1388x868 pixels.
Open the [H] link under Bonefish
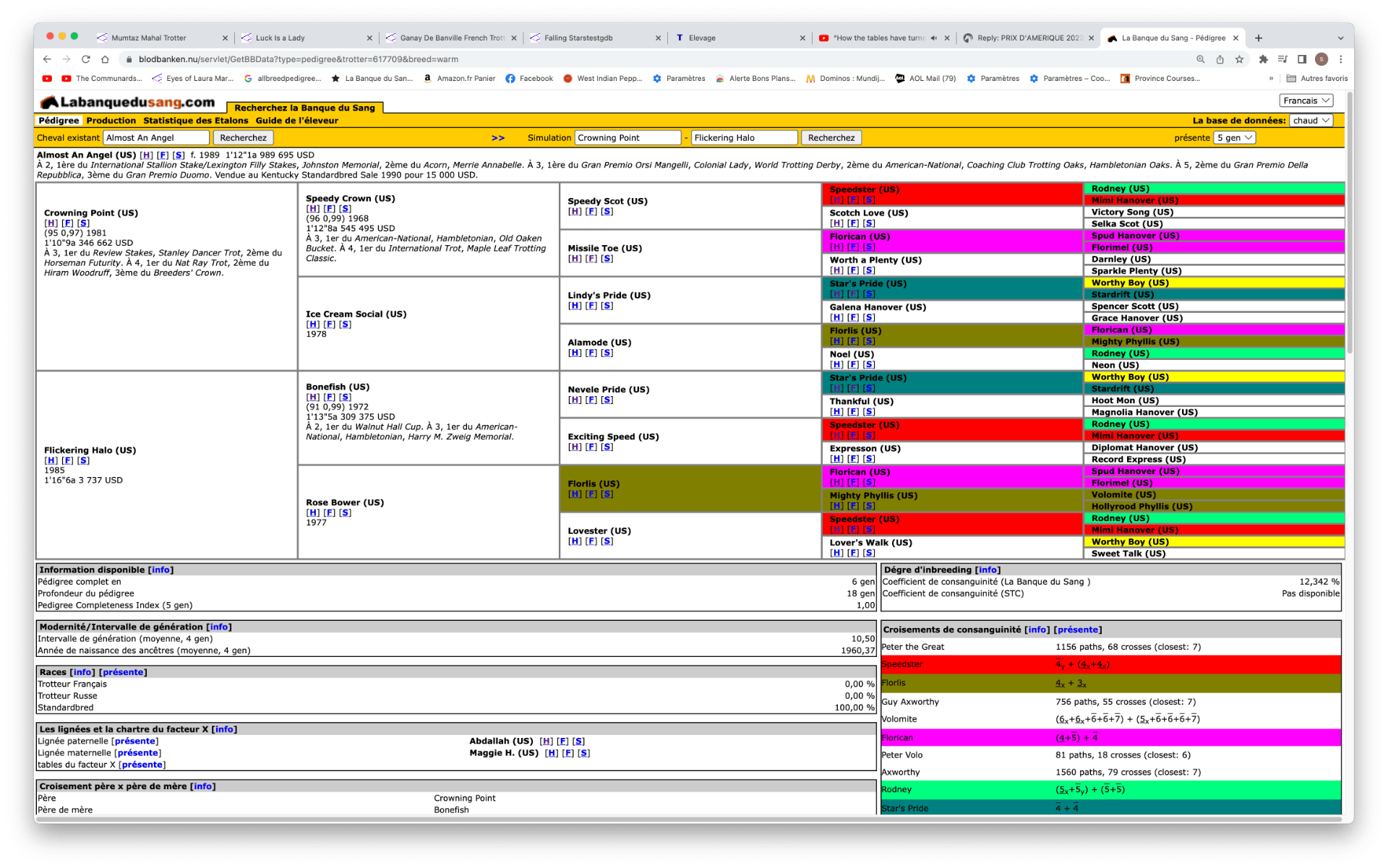312,397
